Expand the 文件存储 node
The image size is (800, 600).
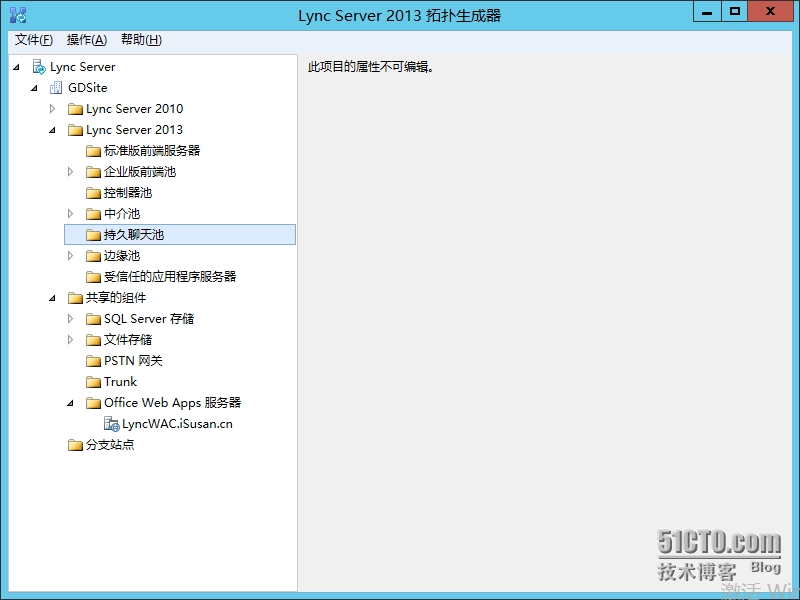(x=70, y=339)
